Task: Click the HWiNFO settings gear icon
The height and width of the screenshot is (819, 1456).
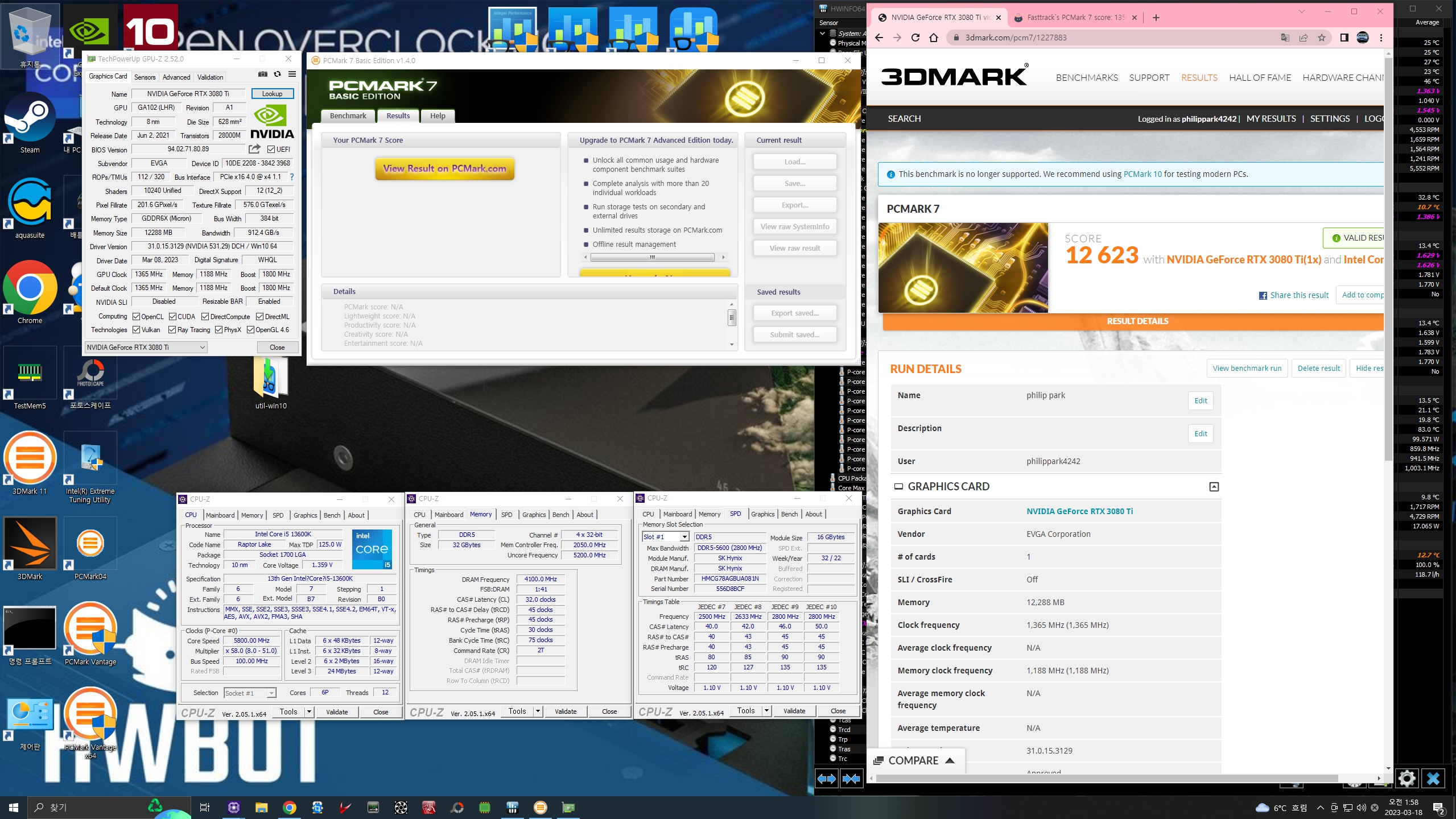Action: click(1406, 778)
